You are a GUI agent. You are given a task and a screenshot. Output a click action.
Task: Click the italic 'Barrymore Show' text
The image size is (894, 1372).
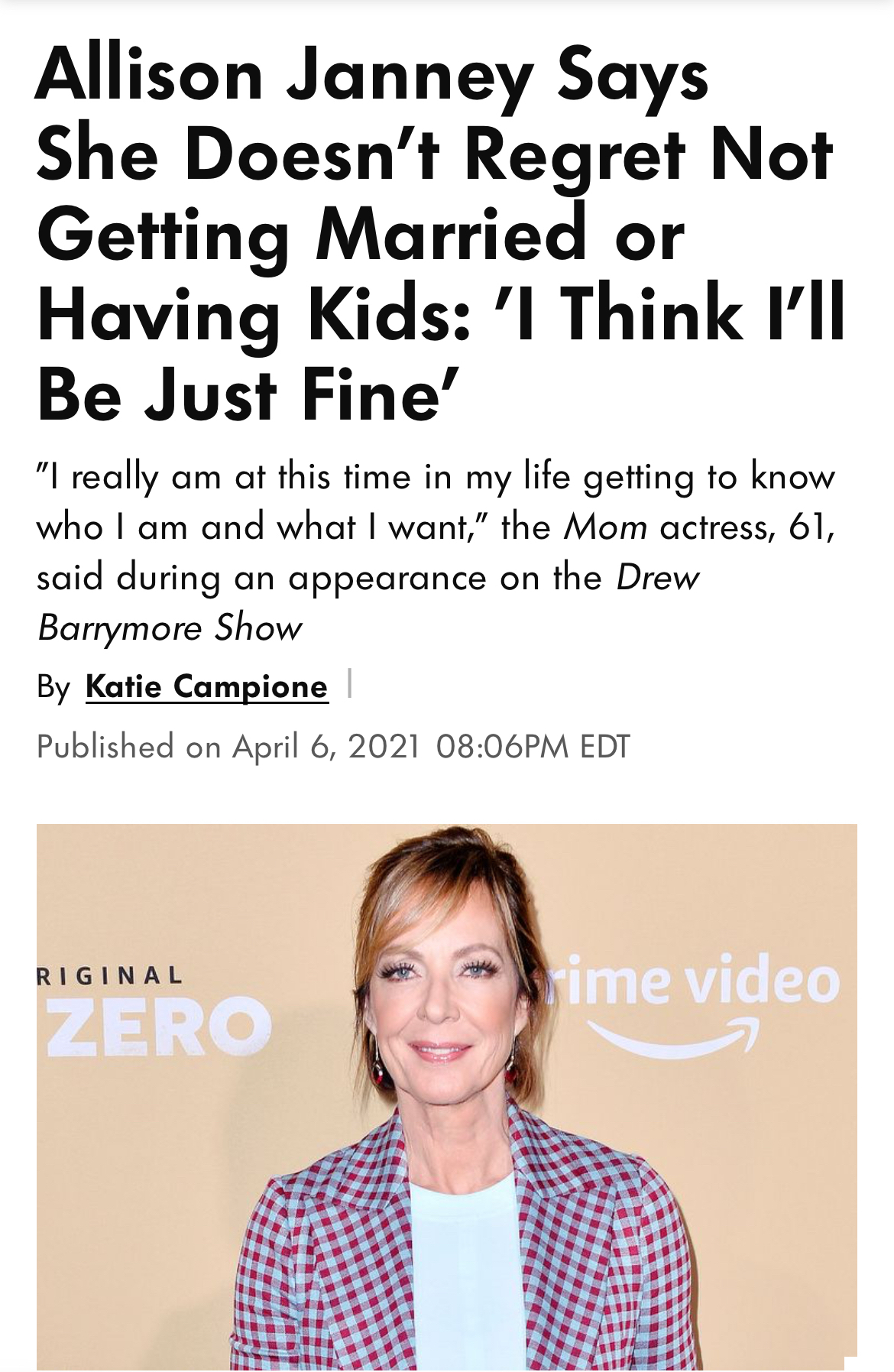[170, 628]
